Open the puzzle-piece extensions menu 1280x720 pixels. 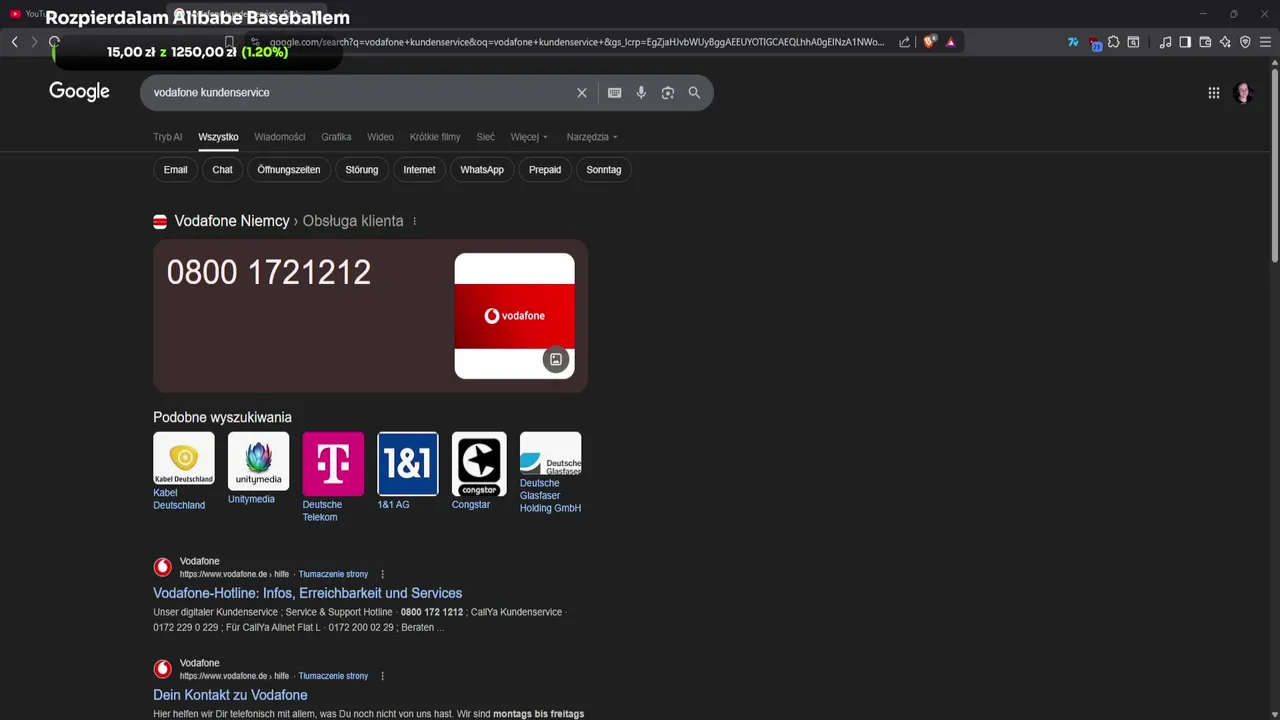click(1113, 42)
